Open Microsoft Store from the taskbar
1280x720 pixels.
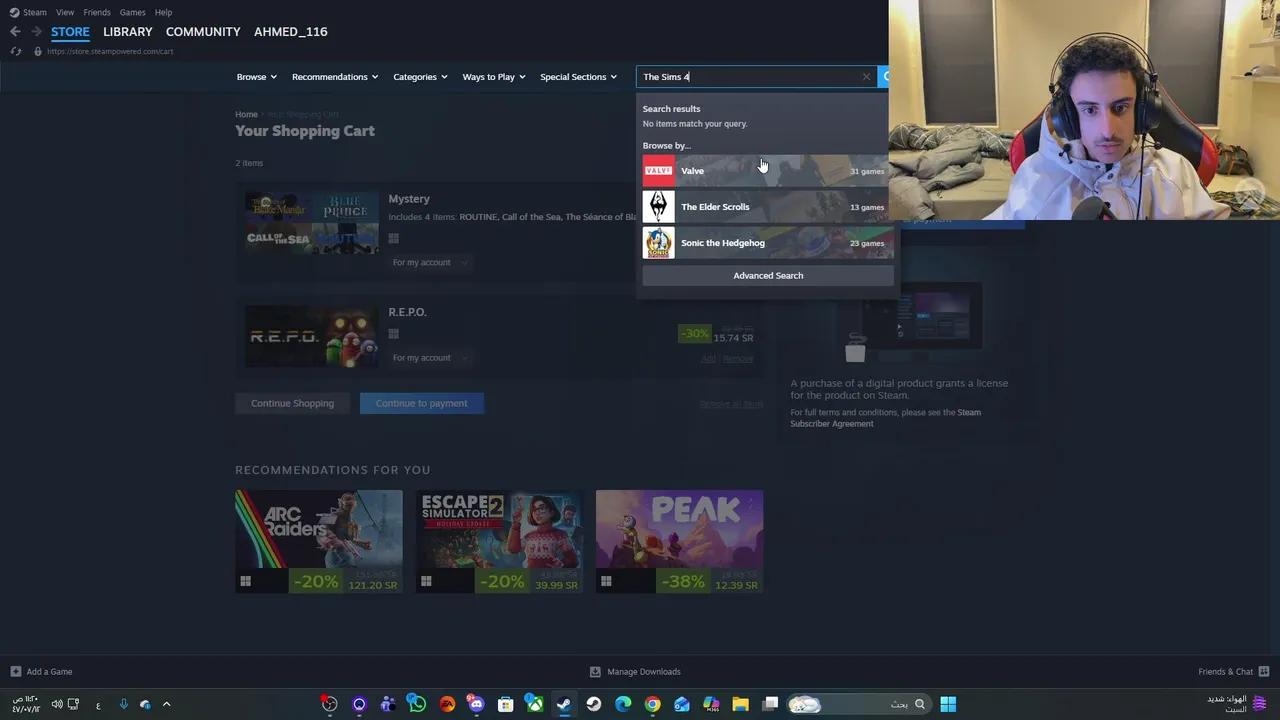tap(505, 704)
